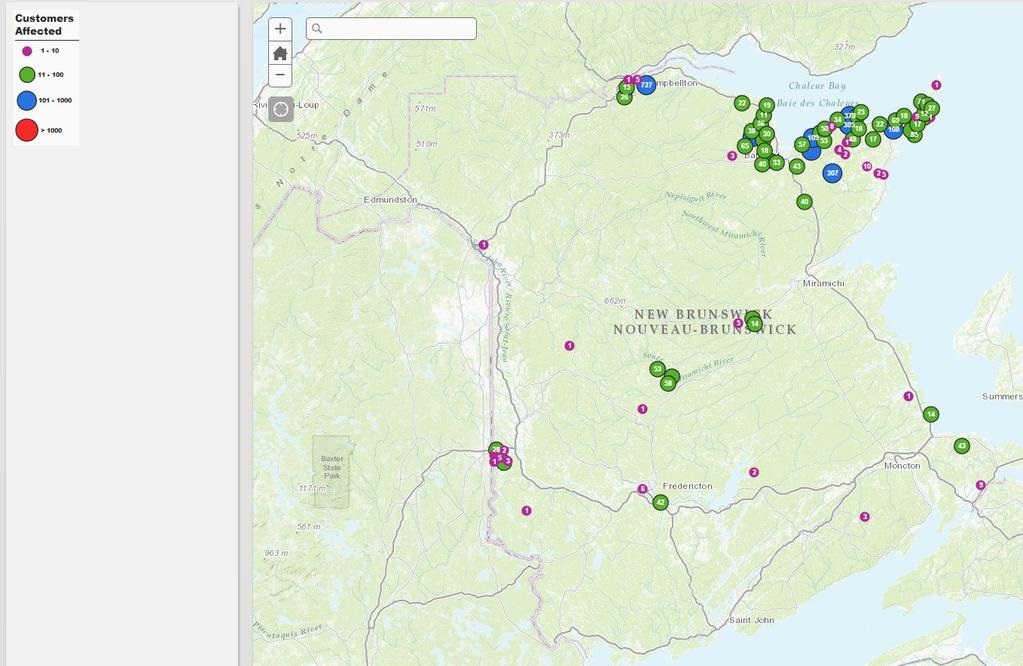The image size is (1023, 666).
Task: Select the green 34 outage marker
Action: tap(837, 120)
